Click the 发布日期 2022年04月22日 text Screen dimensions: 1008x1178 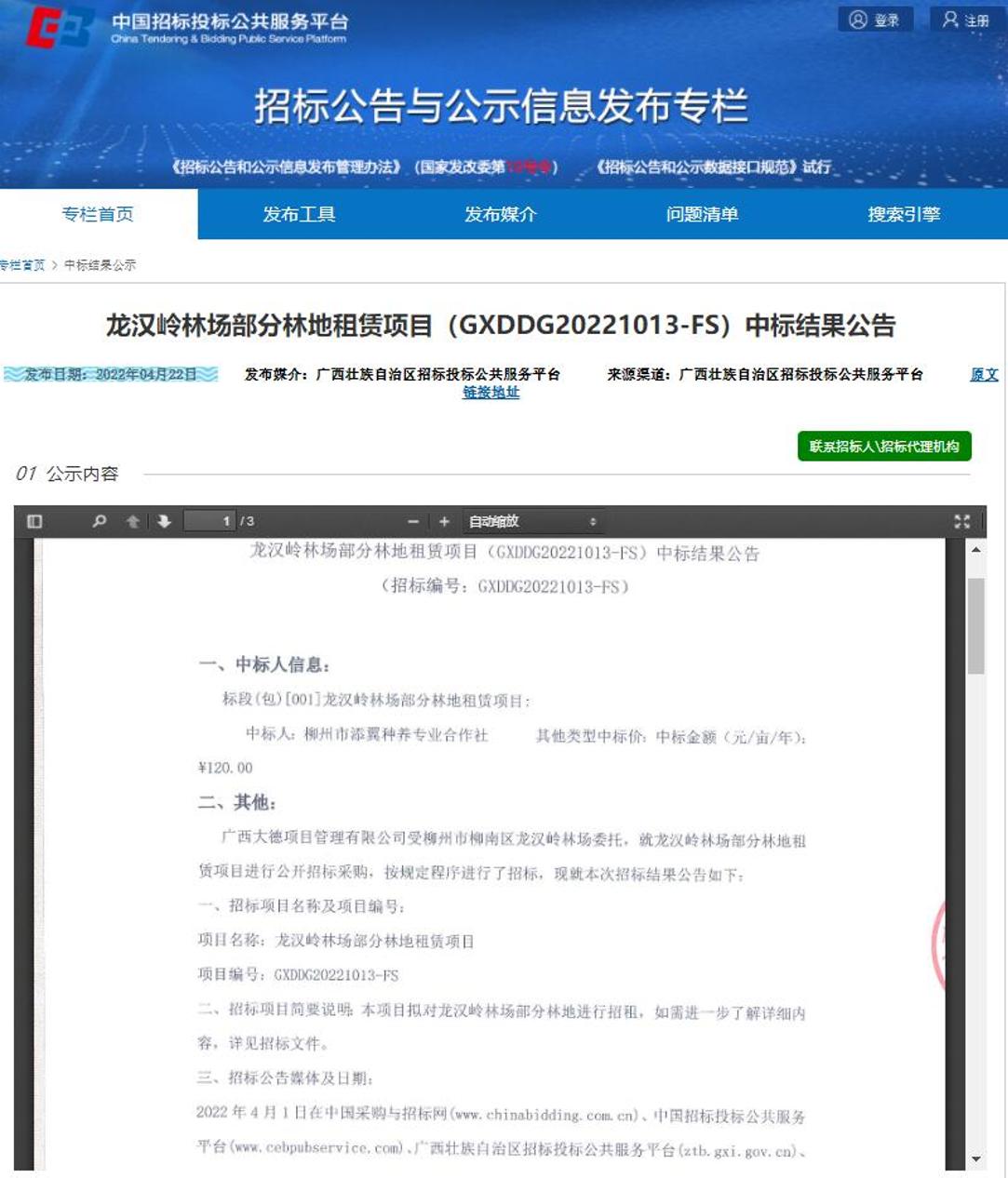111,374
